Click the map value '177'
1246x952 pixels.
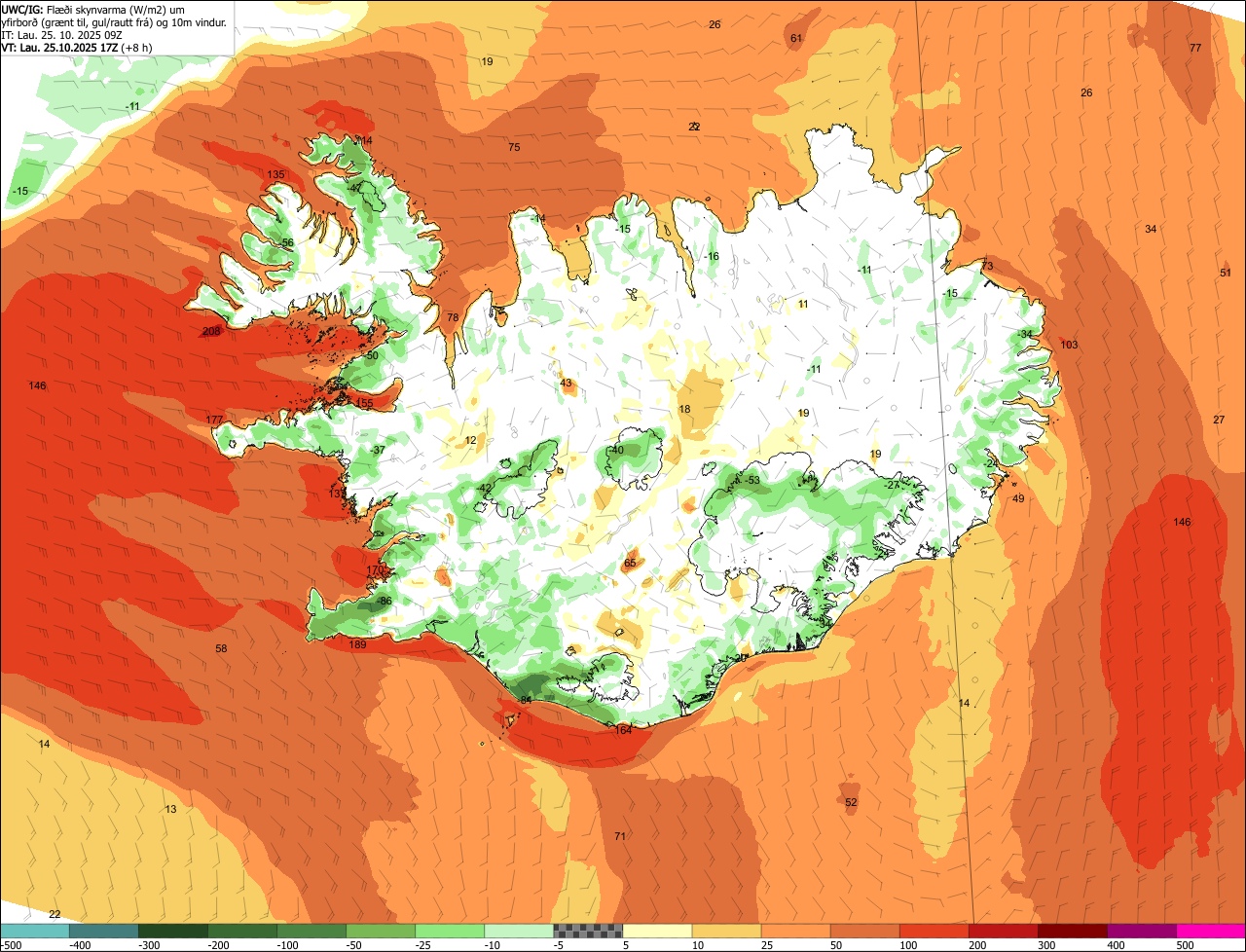coord(215,420)
